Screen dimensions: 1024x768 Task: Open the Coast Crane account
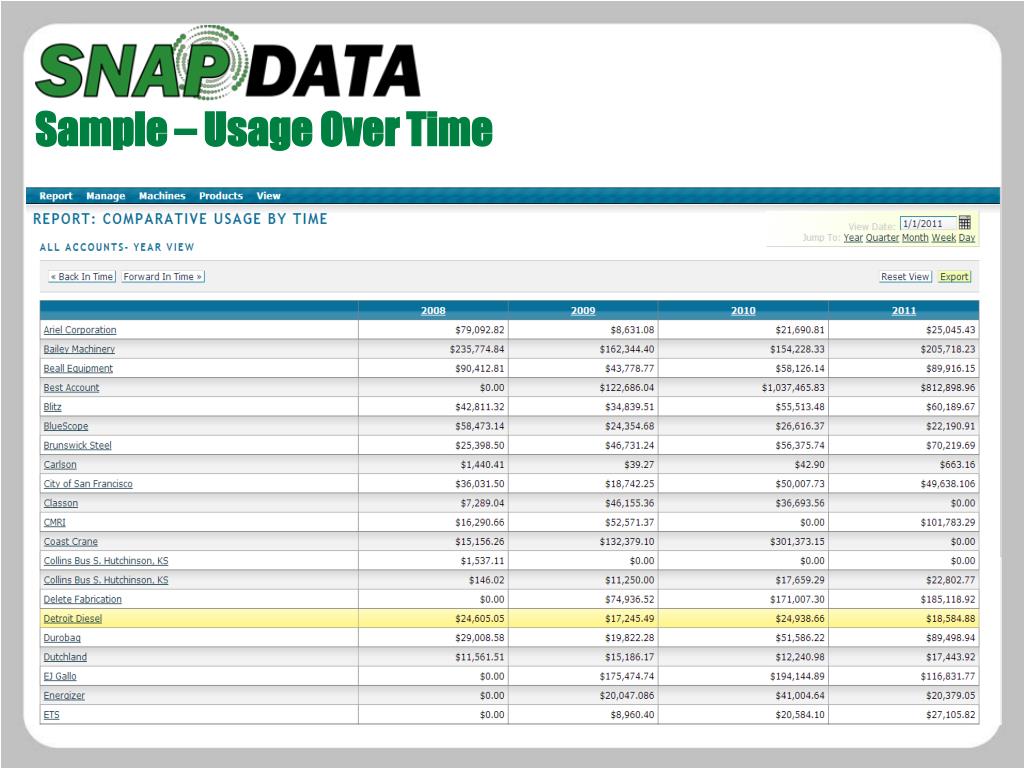pyautogui.click(x=71, y=542)
